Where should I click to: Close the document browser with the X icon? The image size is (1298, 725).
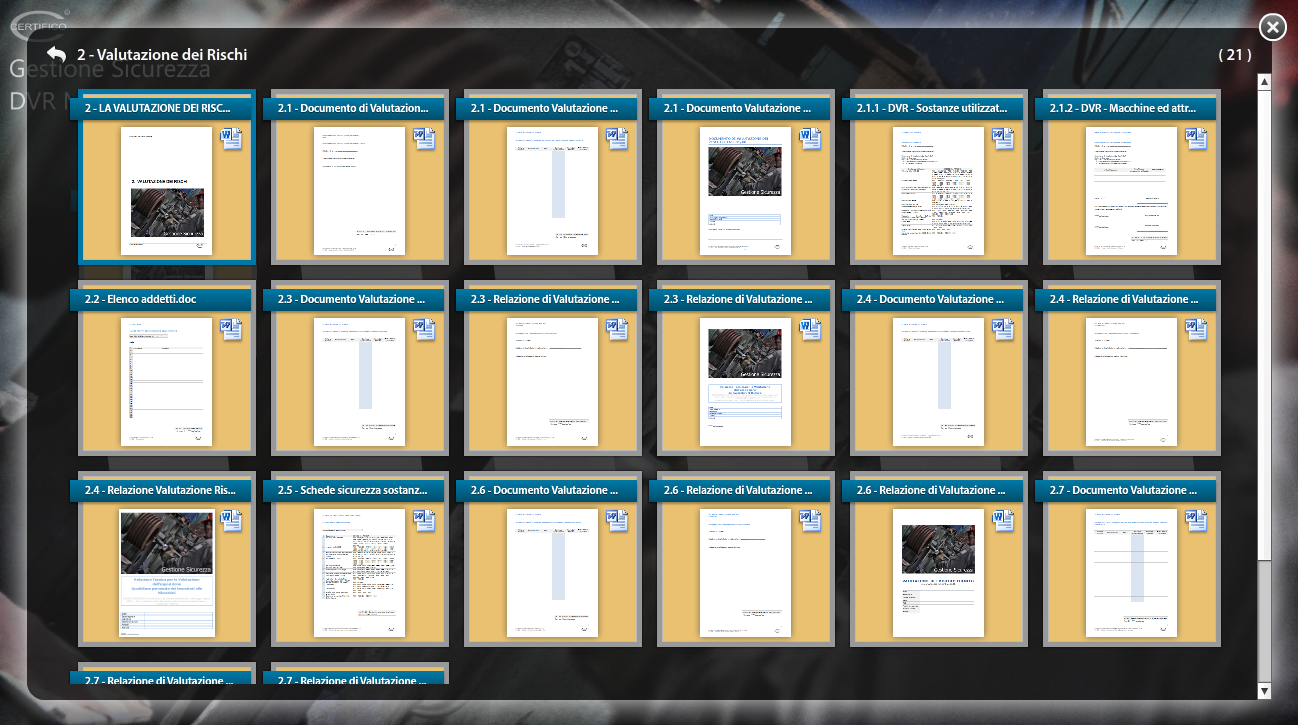click(1272, 27)
